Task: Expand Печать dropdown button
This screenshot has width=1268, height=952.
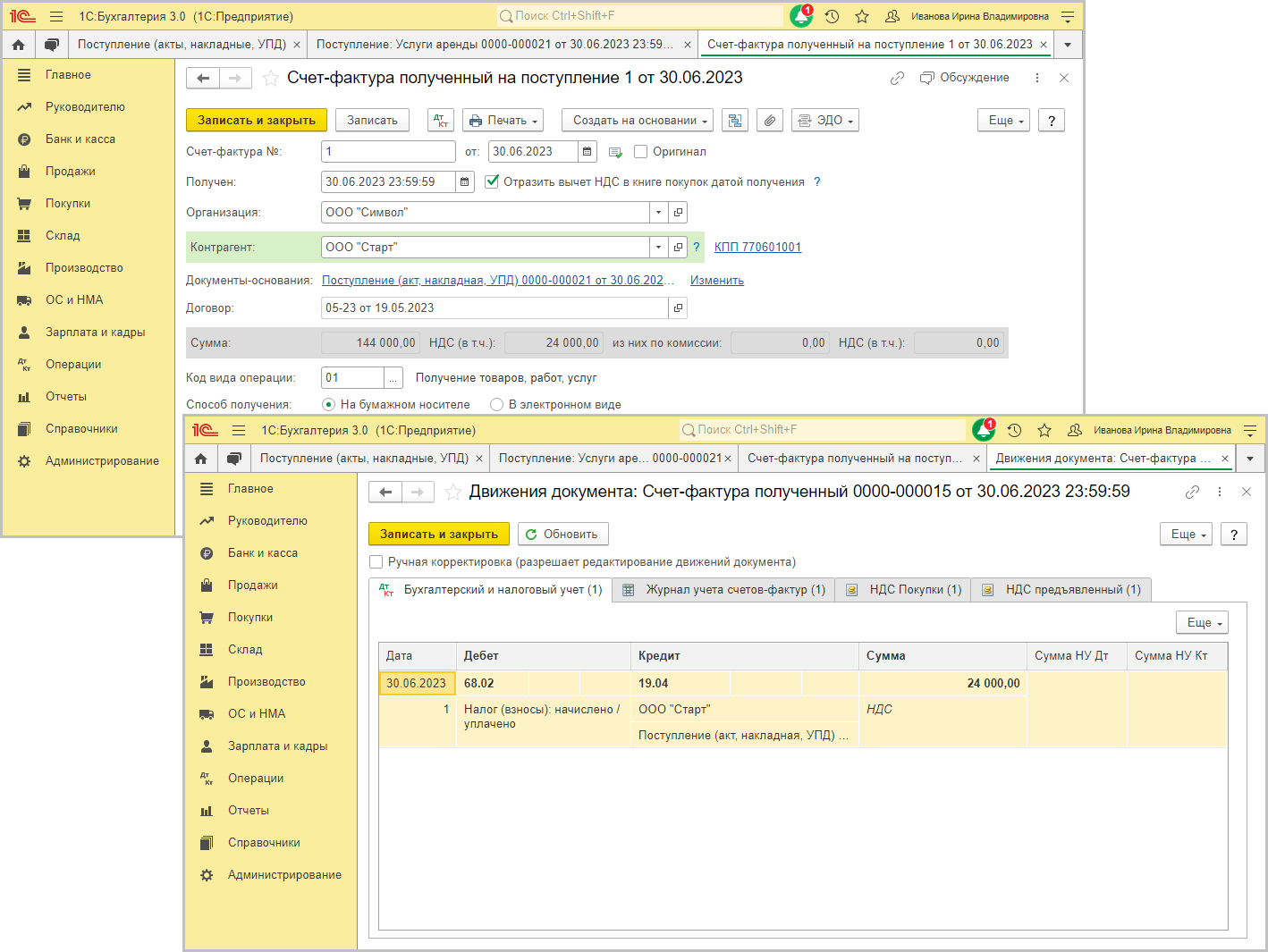Action: pyautogui.click(x=503, y=120)
